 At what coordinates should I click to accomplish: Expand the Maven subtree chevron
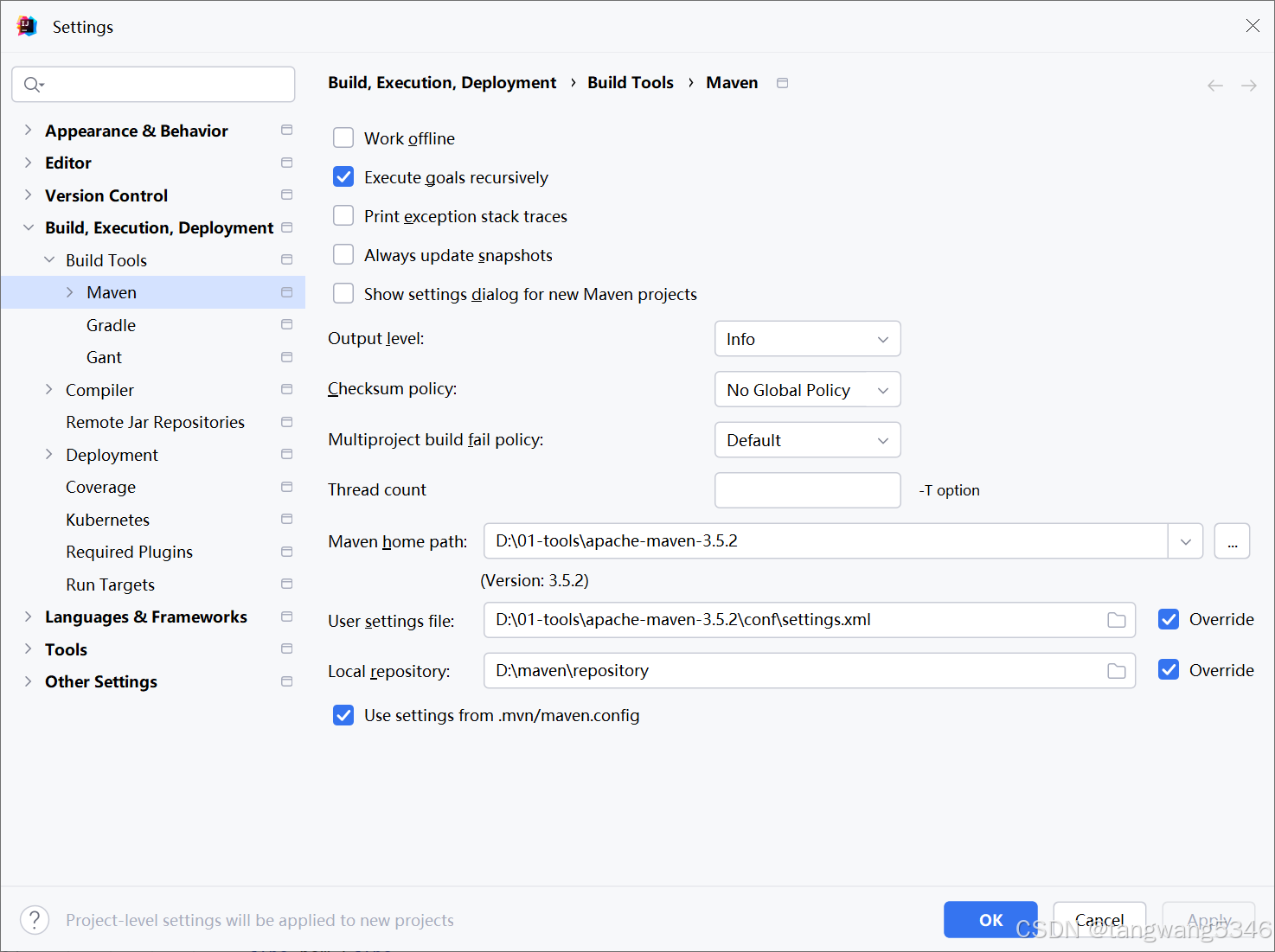click(x=70, y=292)
